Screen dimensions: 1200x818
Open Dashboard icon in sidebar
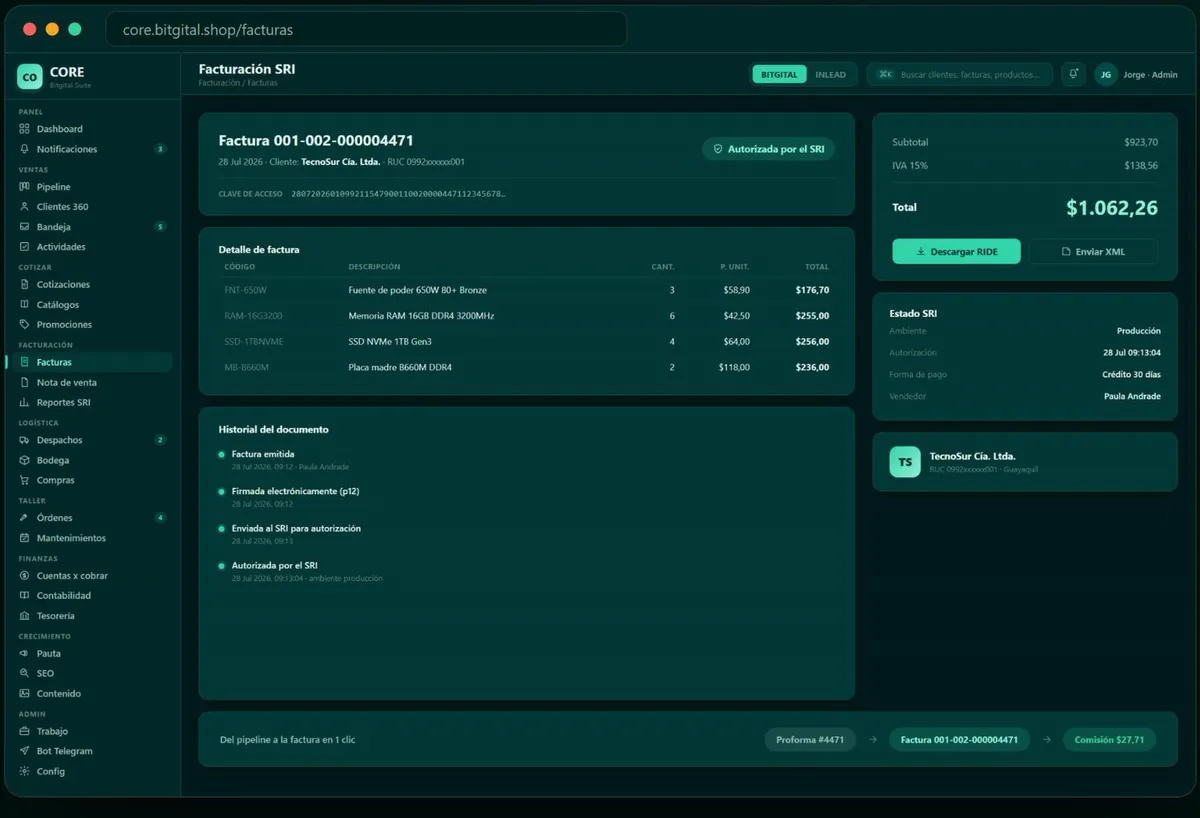[x=25, y=129]
